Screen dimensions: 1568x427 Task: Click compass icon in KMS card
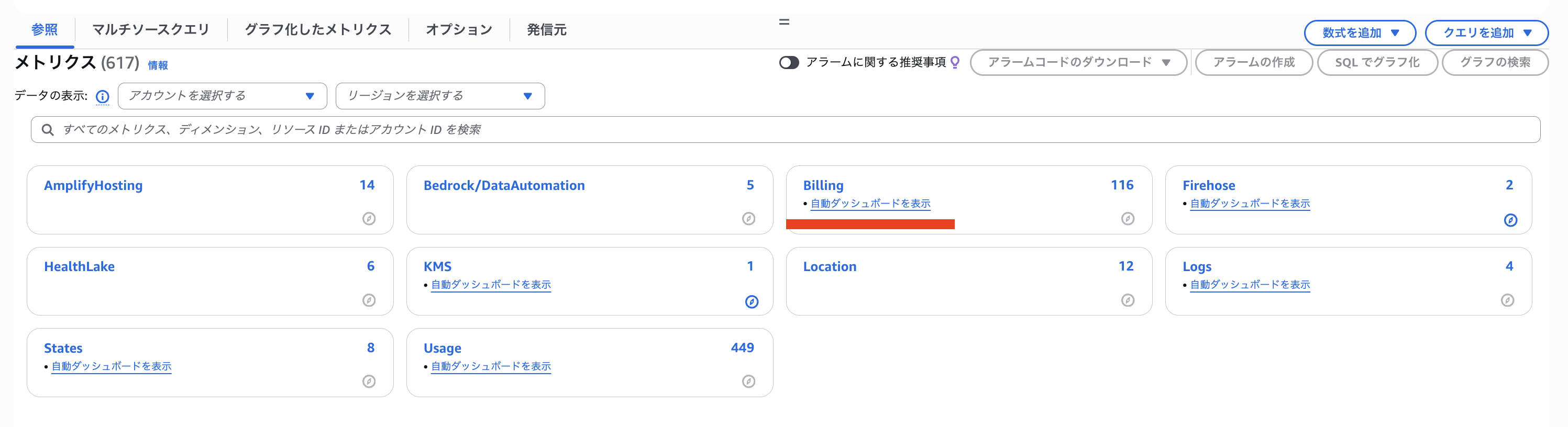click(x=752, y=302)
